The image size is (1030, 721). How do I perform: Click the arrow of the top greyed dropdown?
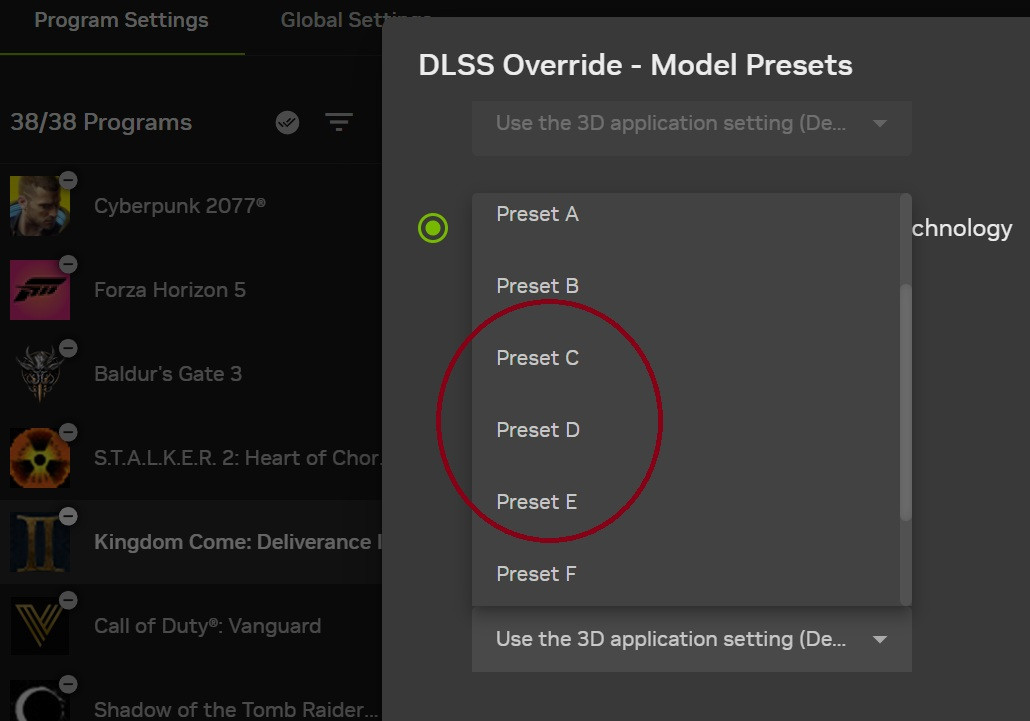coord(880,123)
